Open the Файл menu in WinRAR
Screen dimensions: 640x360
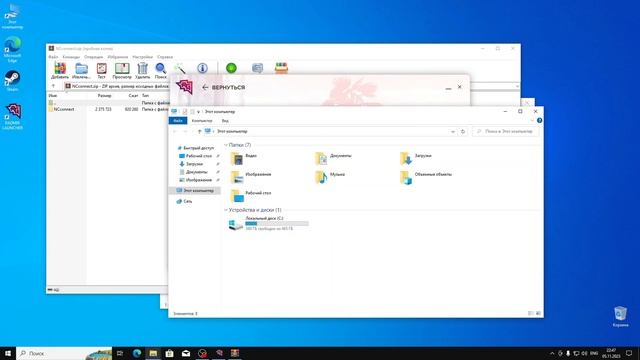pos(53,57)
